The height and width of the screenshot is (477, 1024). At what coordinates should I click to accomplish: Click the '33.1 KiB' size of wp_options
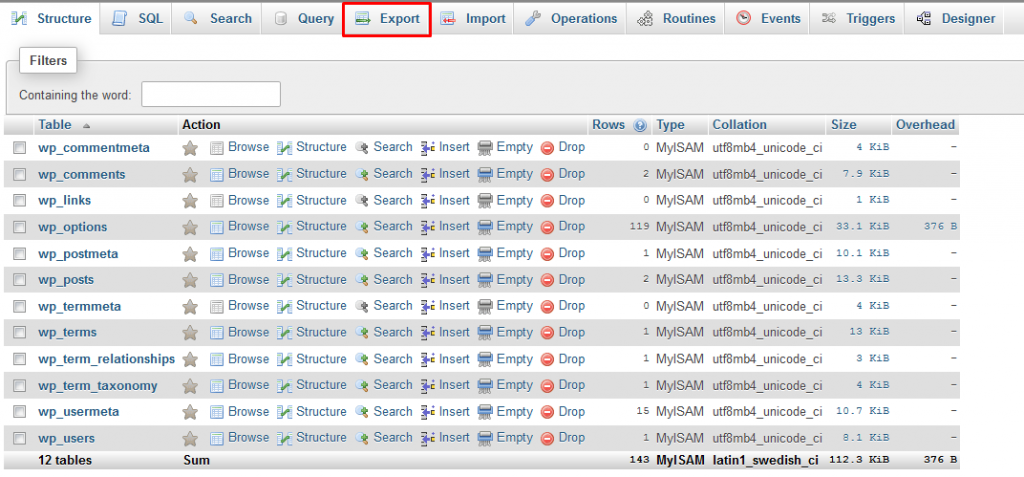(x=862, y=227)
